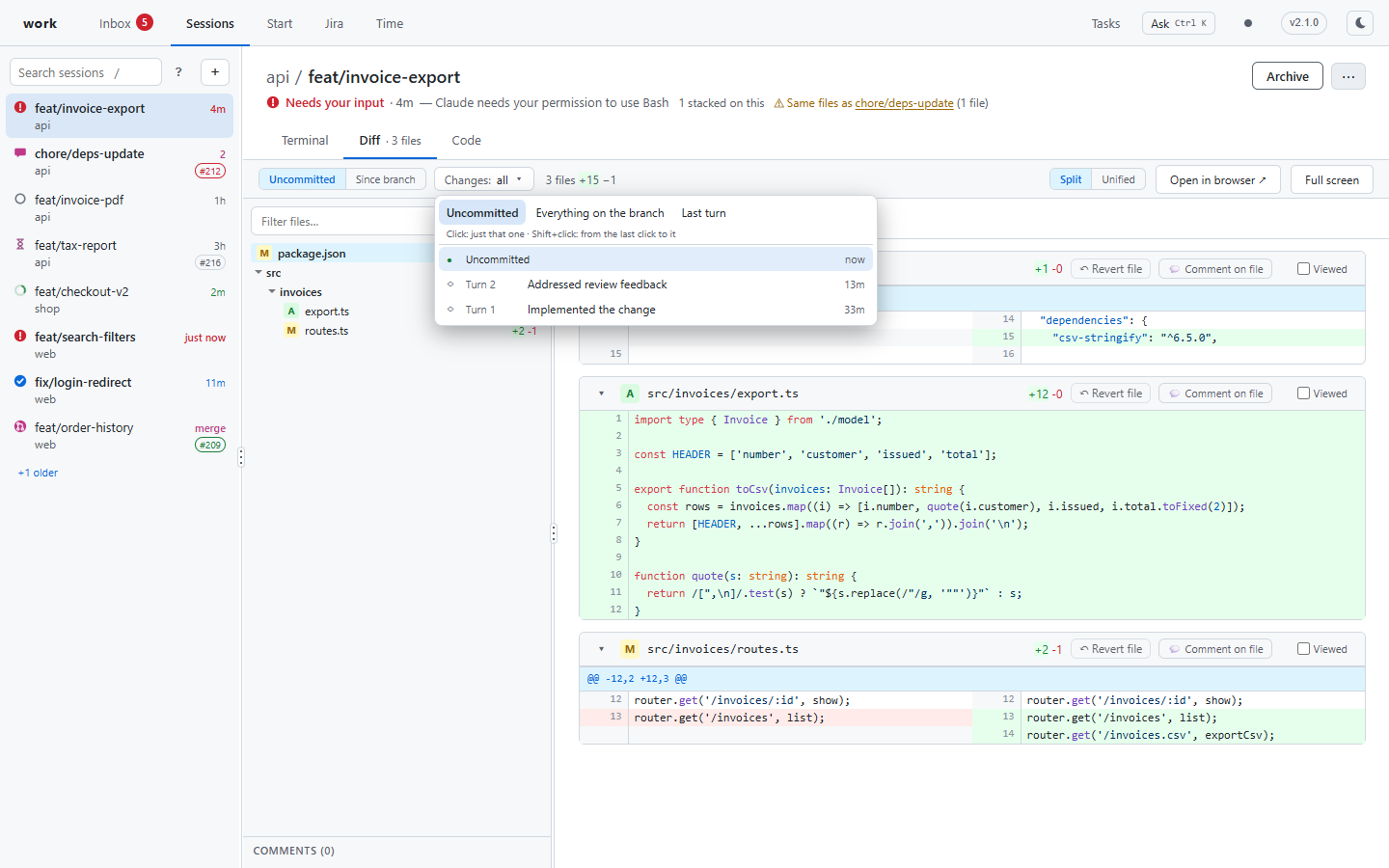The width and height of the screenshot is (1389, 868).
Task: Open pull request badge #212
Action: coord(210,171)
